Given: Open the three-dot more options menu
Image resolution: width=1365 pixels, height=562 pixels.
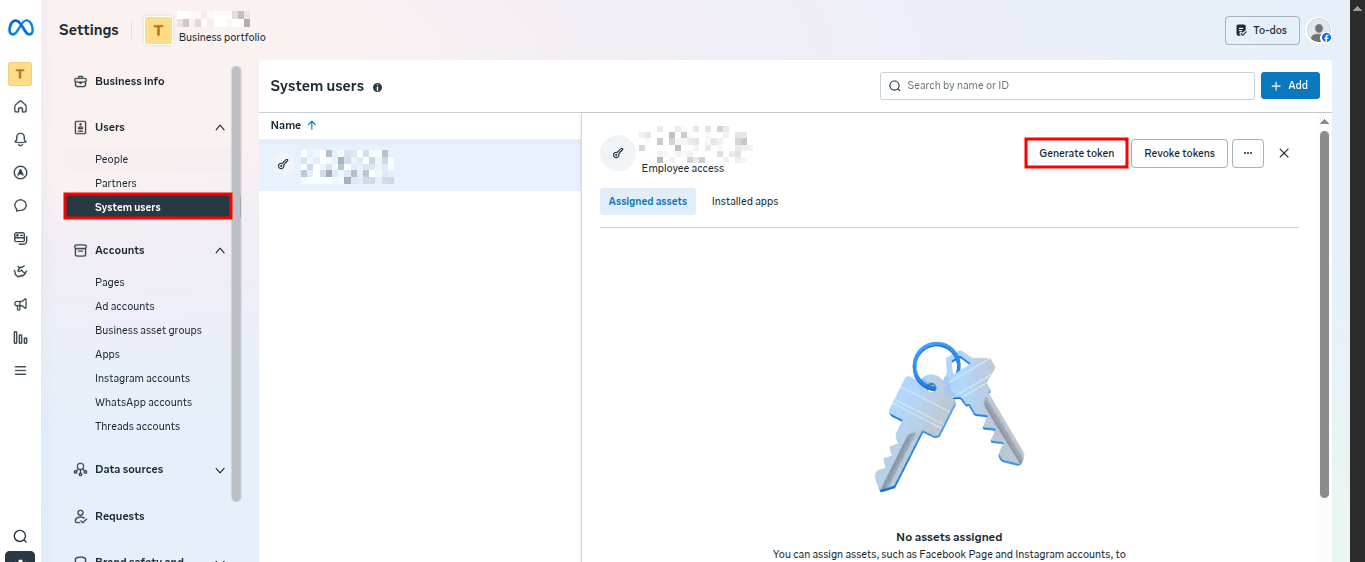Looking at the screenshot, I should 1247,153.
